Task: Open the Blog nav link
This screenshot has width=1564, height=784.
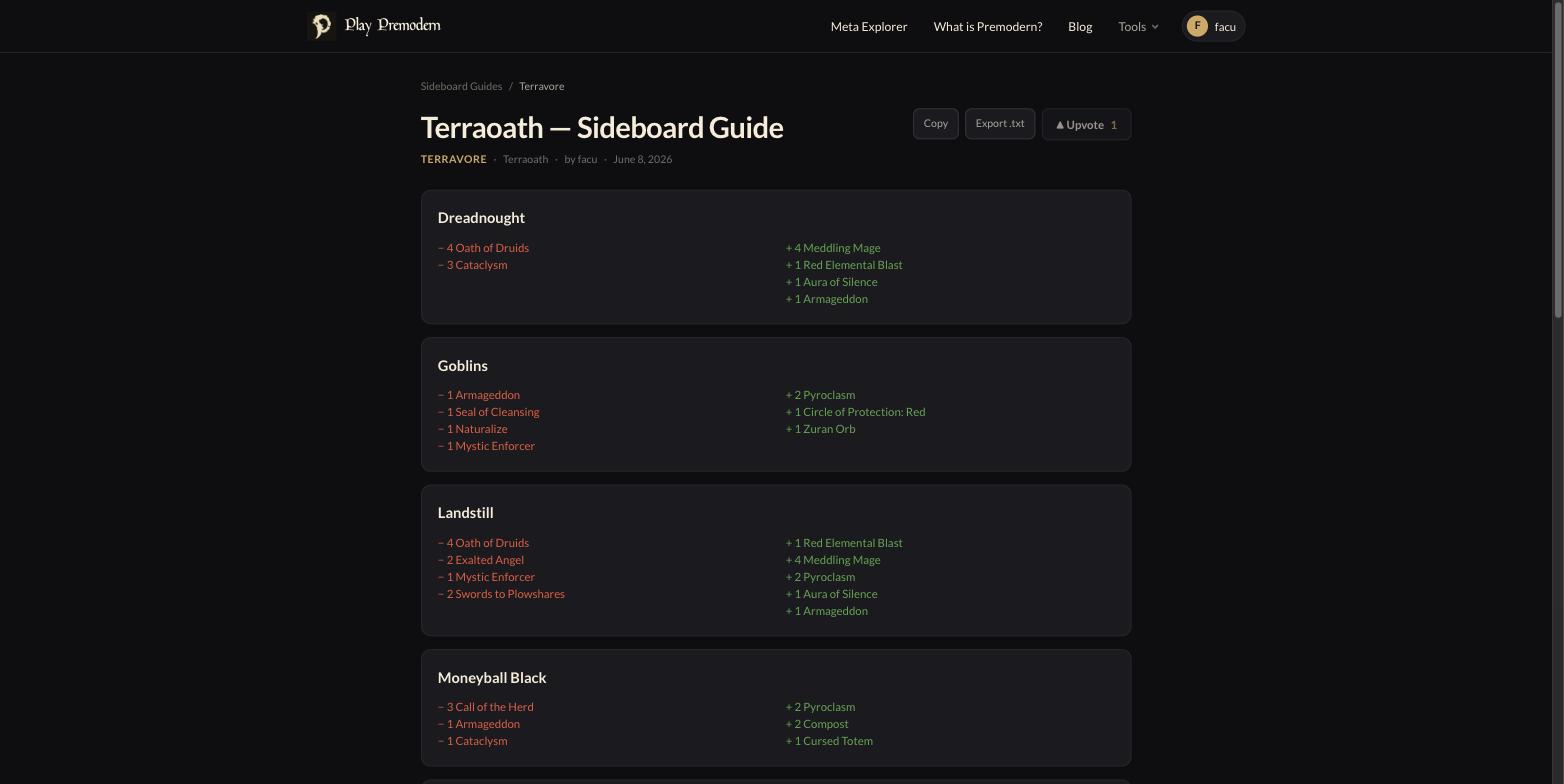Action: coord(1080,27)
